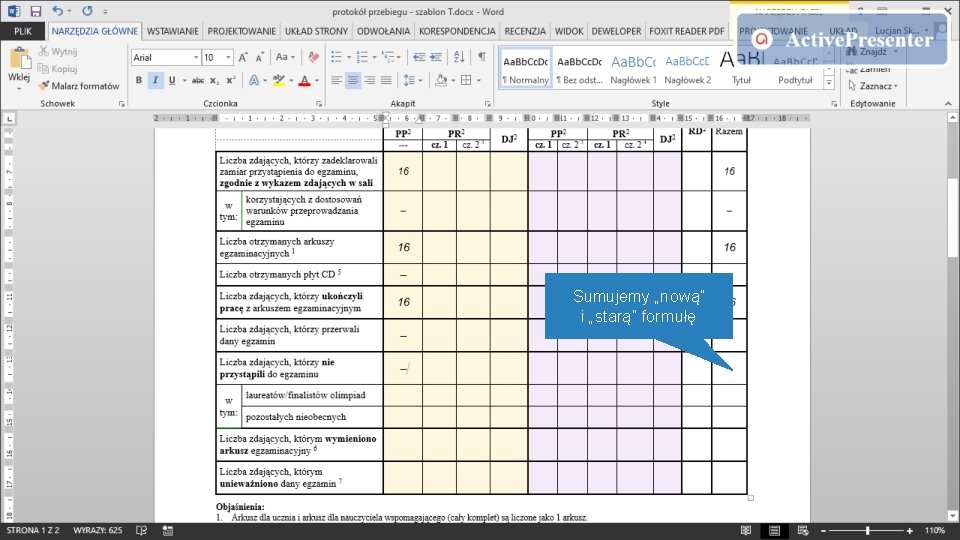960x540 pixels.
Task: Increase font size with the large A icon
Action: [x=243, y=57]
